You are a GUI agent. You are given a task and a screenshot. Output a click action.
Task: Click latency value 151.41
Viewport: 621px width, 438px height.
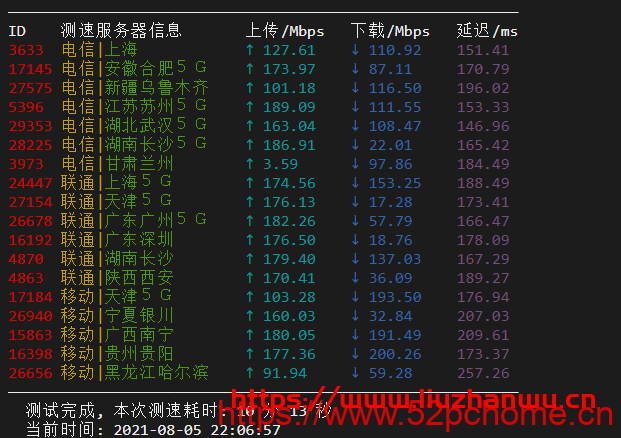(483, 50)
